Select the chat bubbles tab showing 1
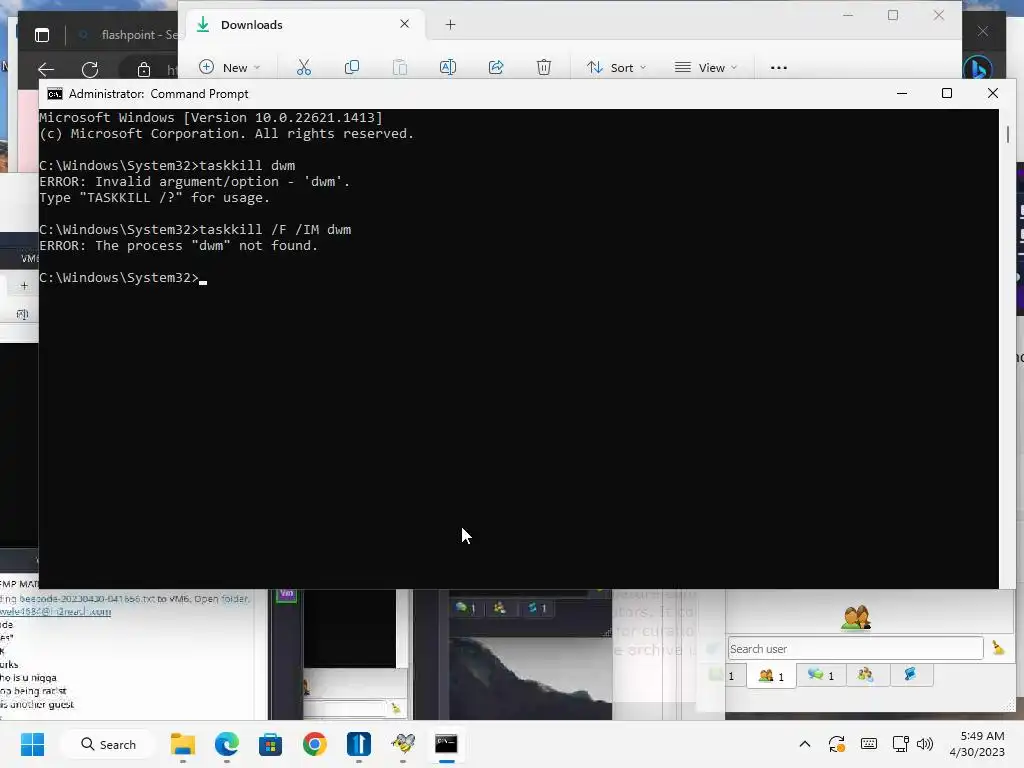This screenshot has width=1024, height=768. (x=821, y=675)
